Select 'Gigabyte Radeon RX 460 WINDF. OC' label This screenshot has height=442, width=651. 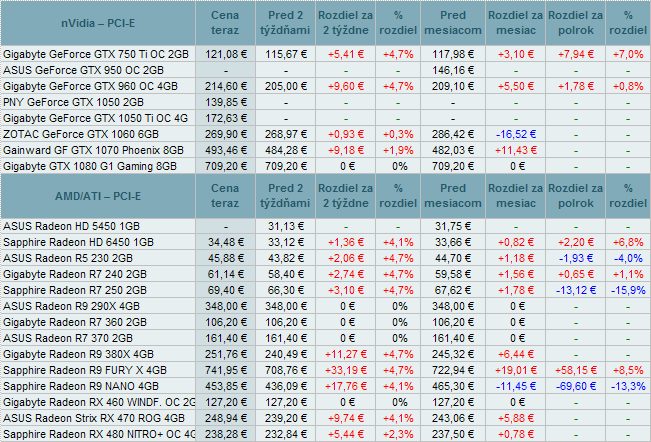click(x=99, y=403)
